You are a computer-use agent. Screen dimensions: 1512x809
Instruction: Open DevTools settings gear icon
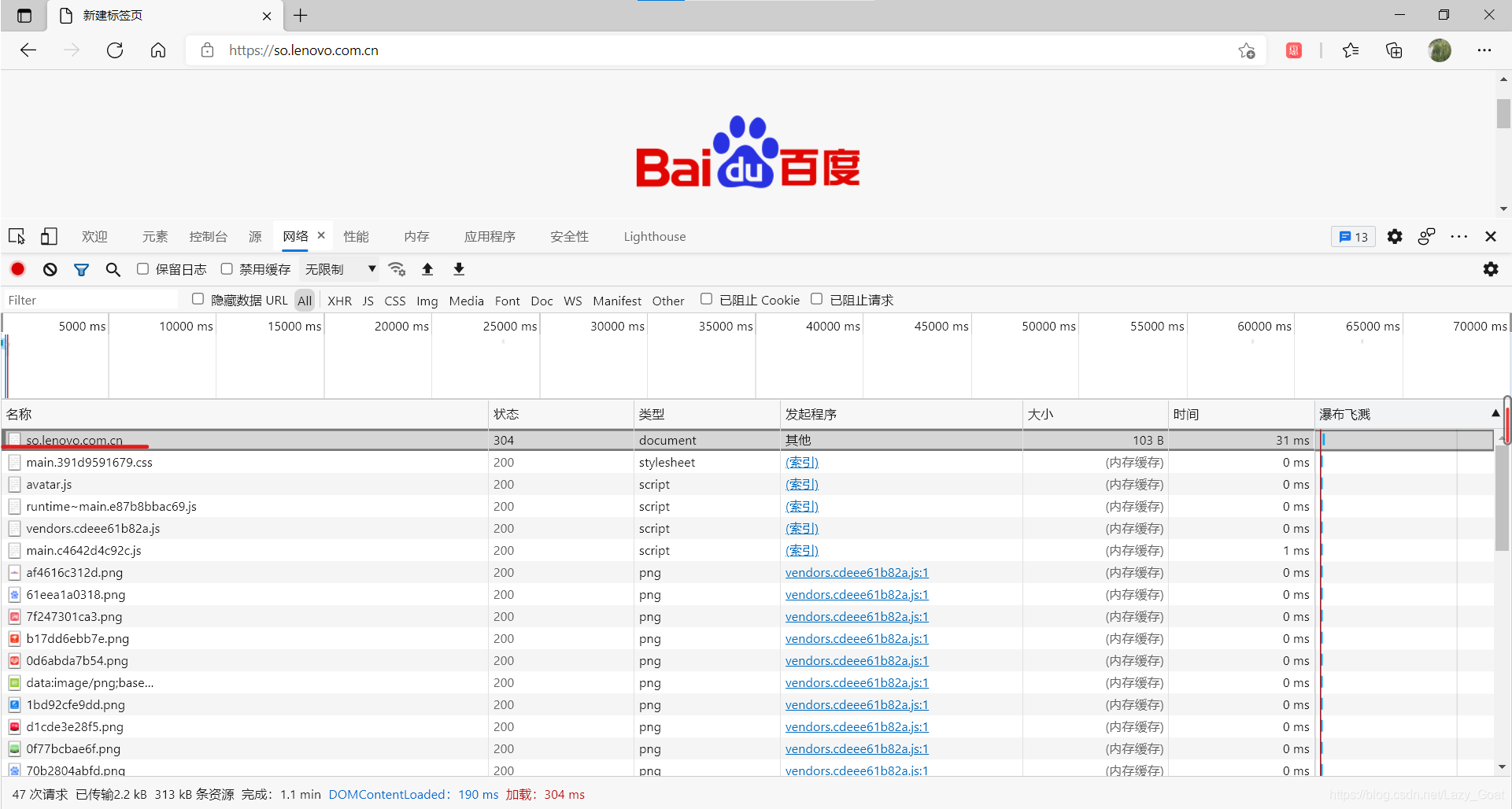pyautogui.click(x=1395, y=236)
